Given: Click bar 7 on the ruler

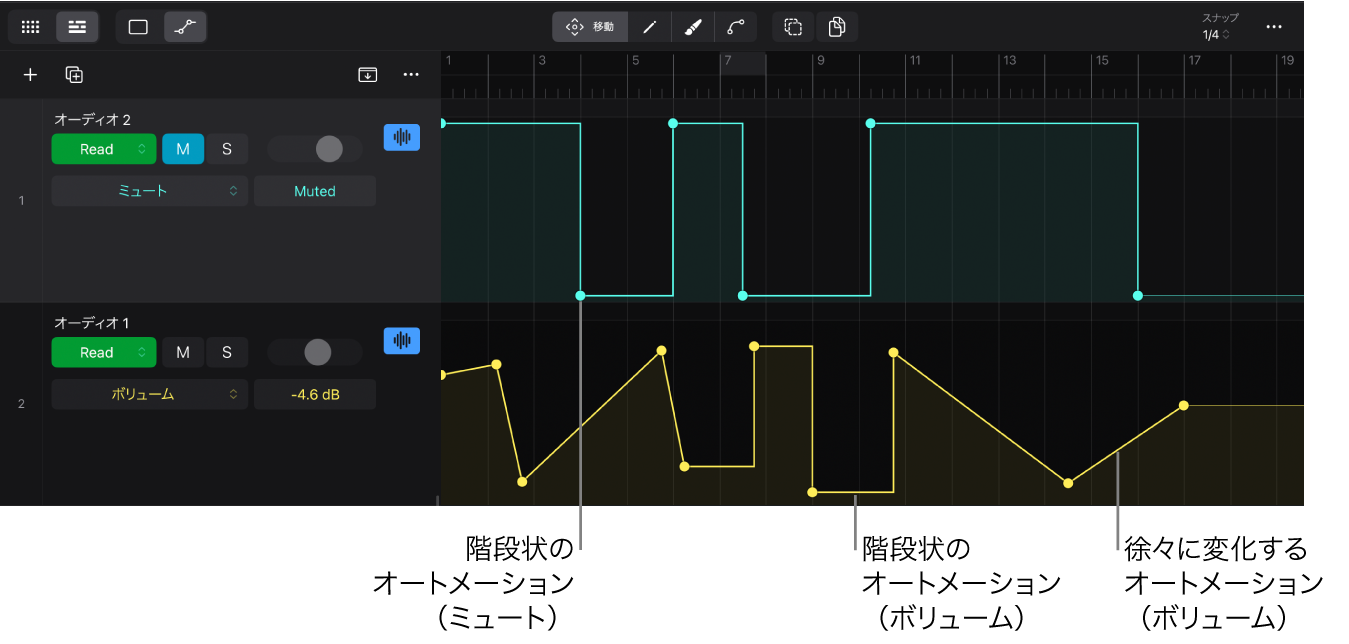Looking at the screenshot, I should coord(728,61).
